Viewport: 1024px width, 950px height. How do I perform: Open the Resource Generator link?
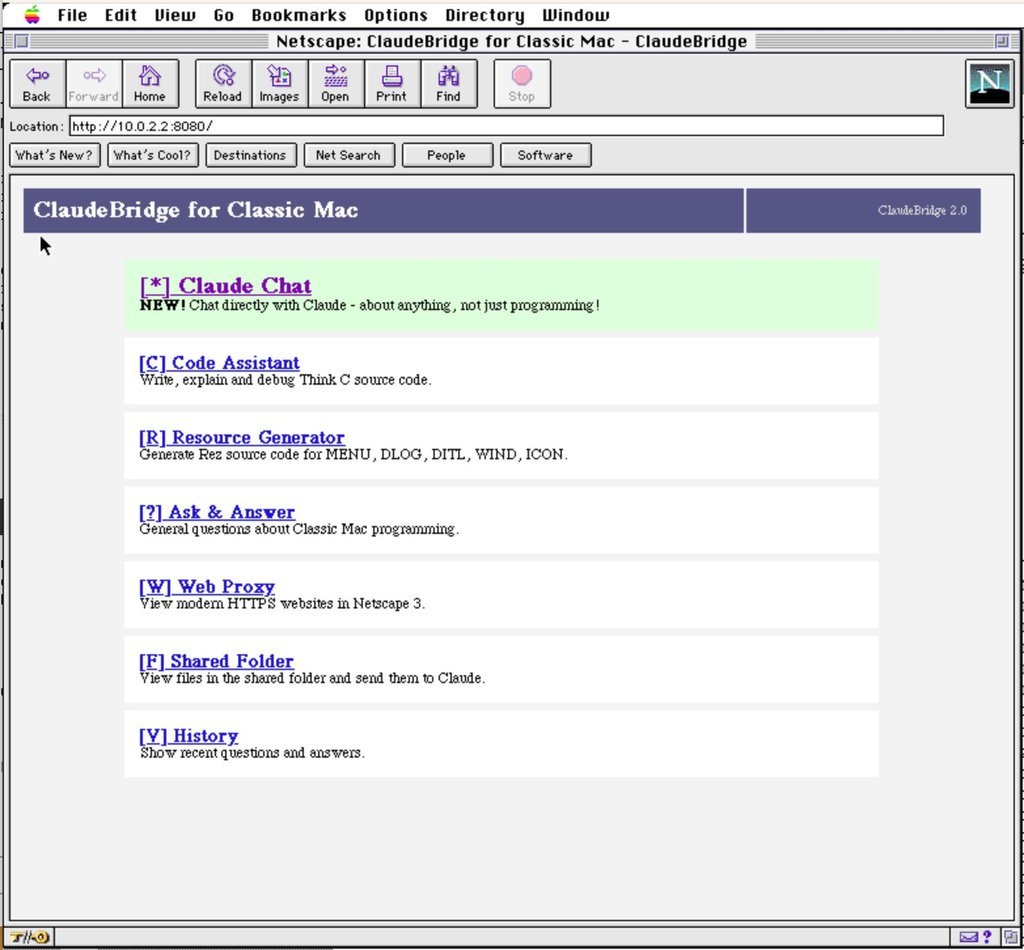click(242, 437)
